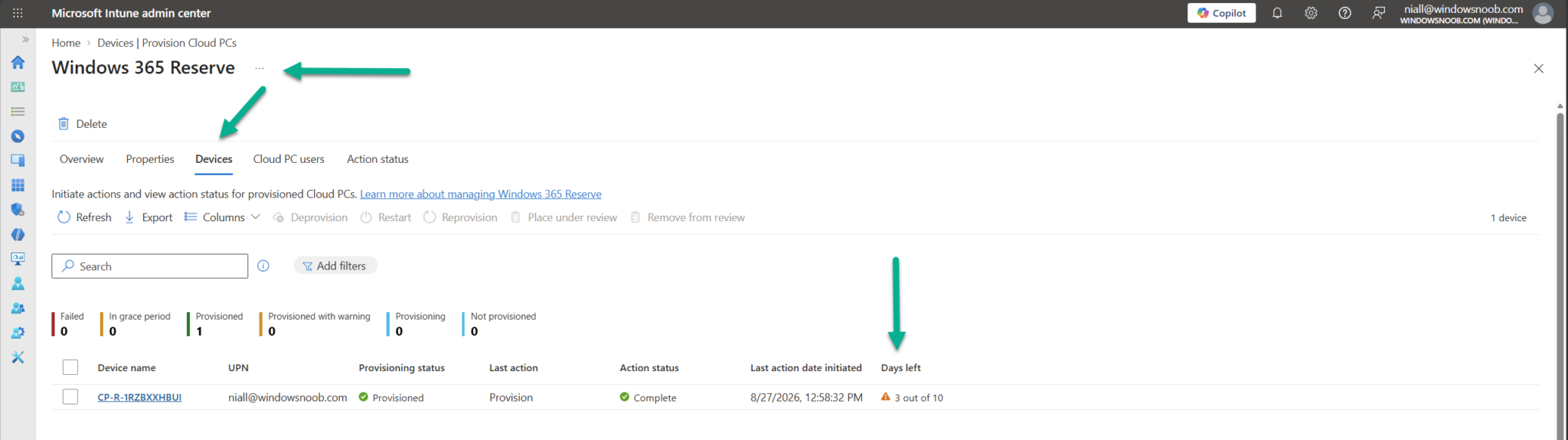Filter by Not provisioned count
Image resolution: width=1568 pixels, height=440 pixels.
point(499,324)
